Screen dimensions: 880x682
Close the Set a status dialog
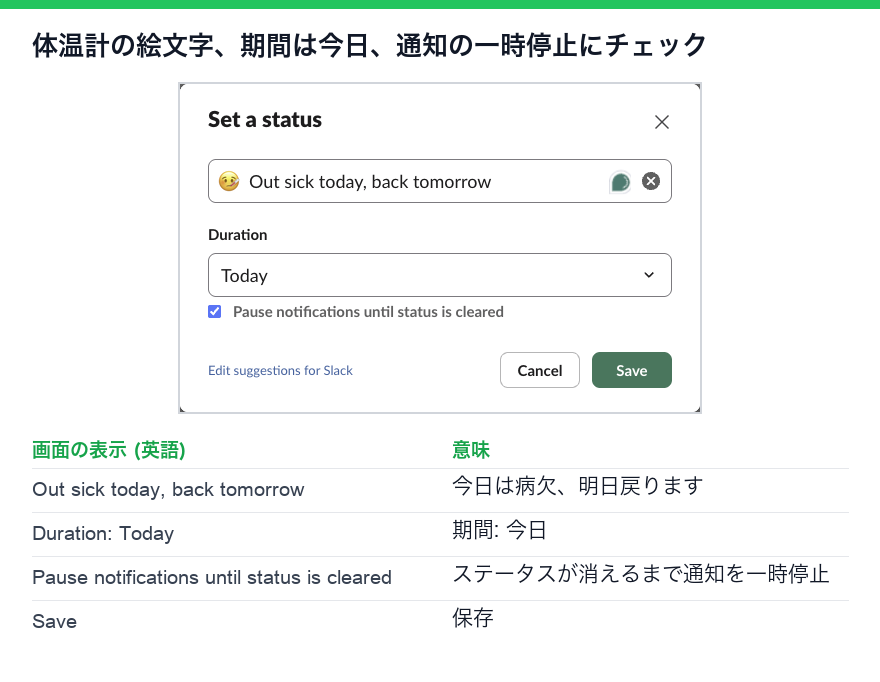(x=662, y=122)
